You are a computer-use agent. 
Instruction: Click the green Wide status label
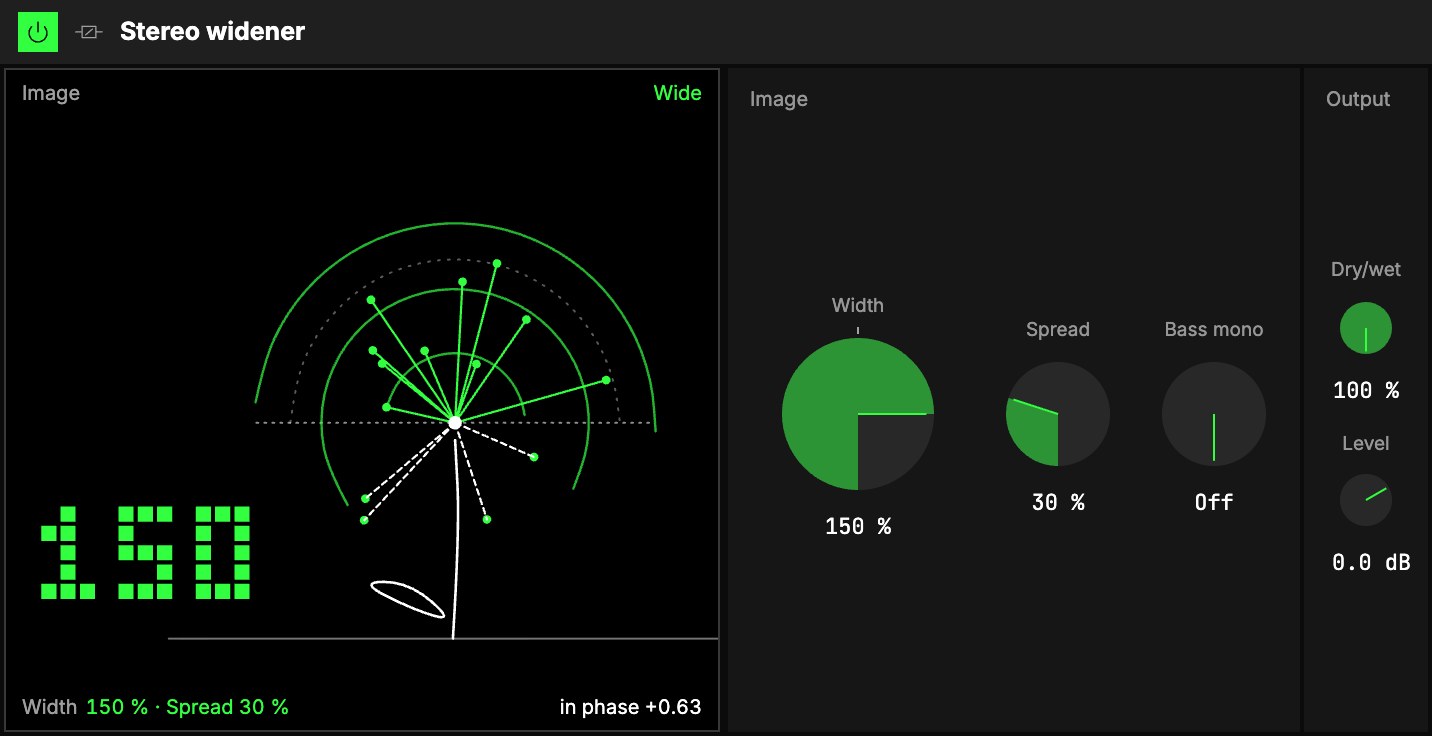[x=677, y=93]
